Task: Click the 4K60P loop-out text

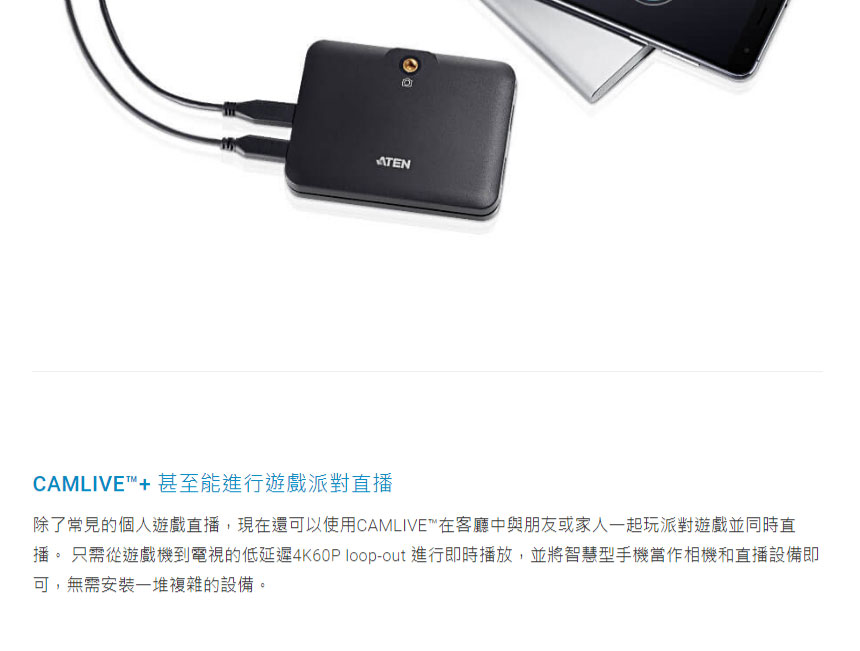Action: click(349, 555)
